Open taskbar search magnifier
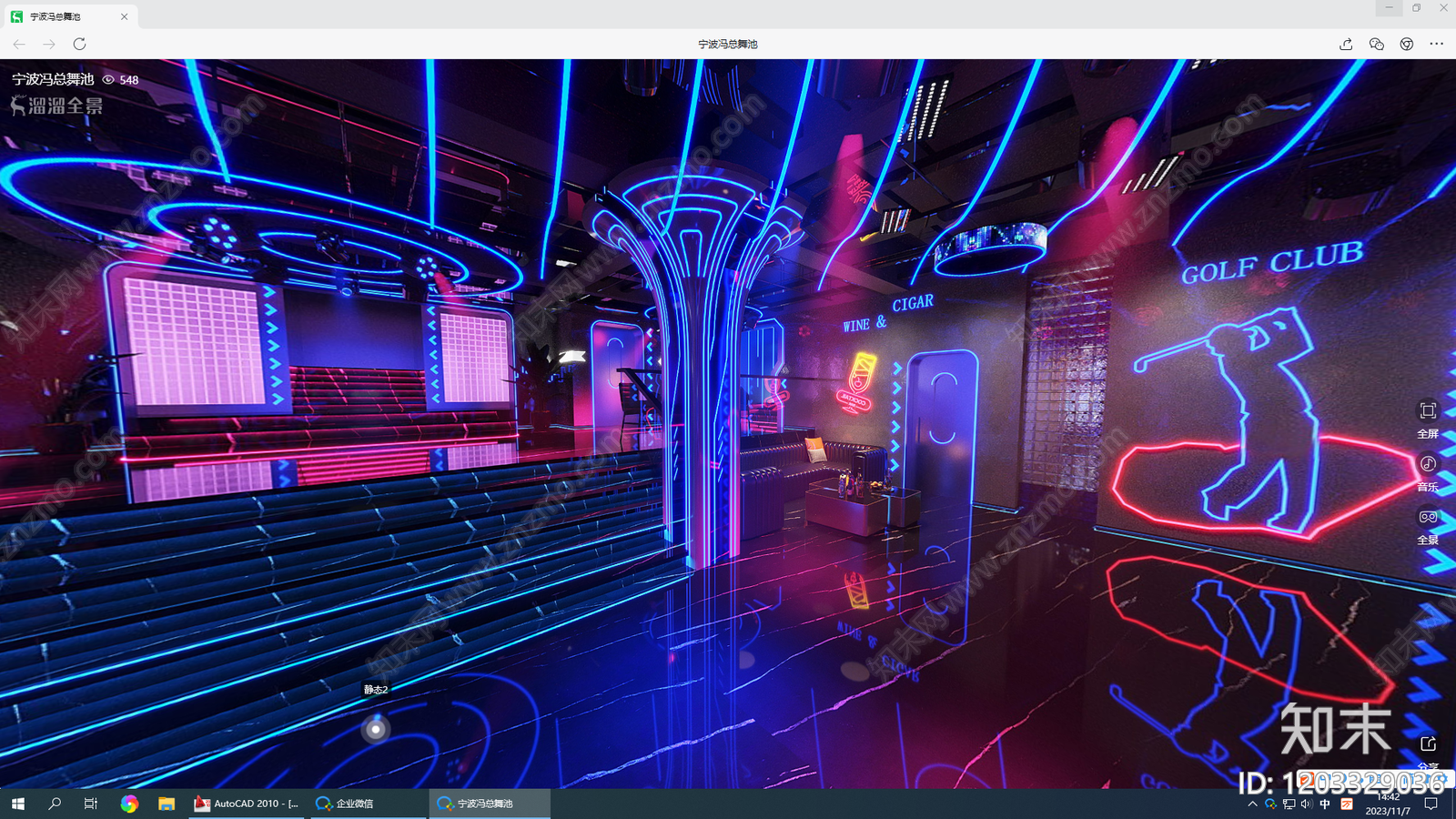Screen dimensions: 1456x819 pyautogui.click(x=55, y=804)
